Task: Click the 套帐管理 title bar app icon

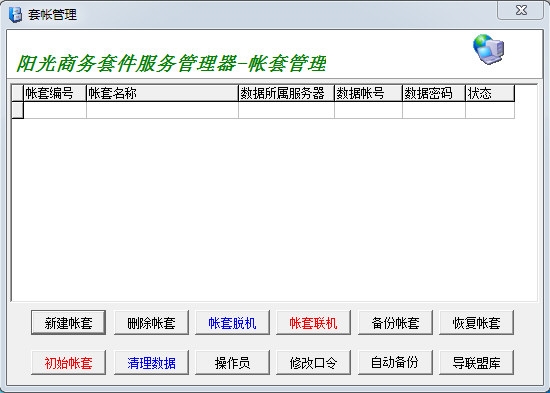Action: click(x=15, y=14)
